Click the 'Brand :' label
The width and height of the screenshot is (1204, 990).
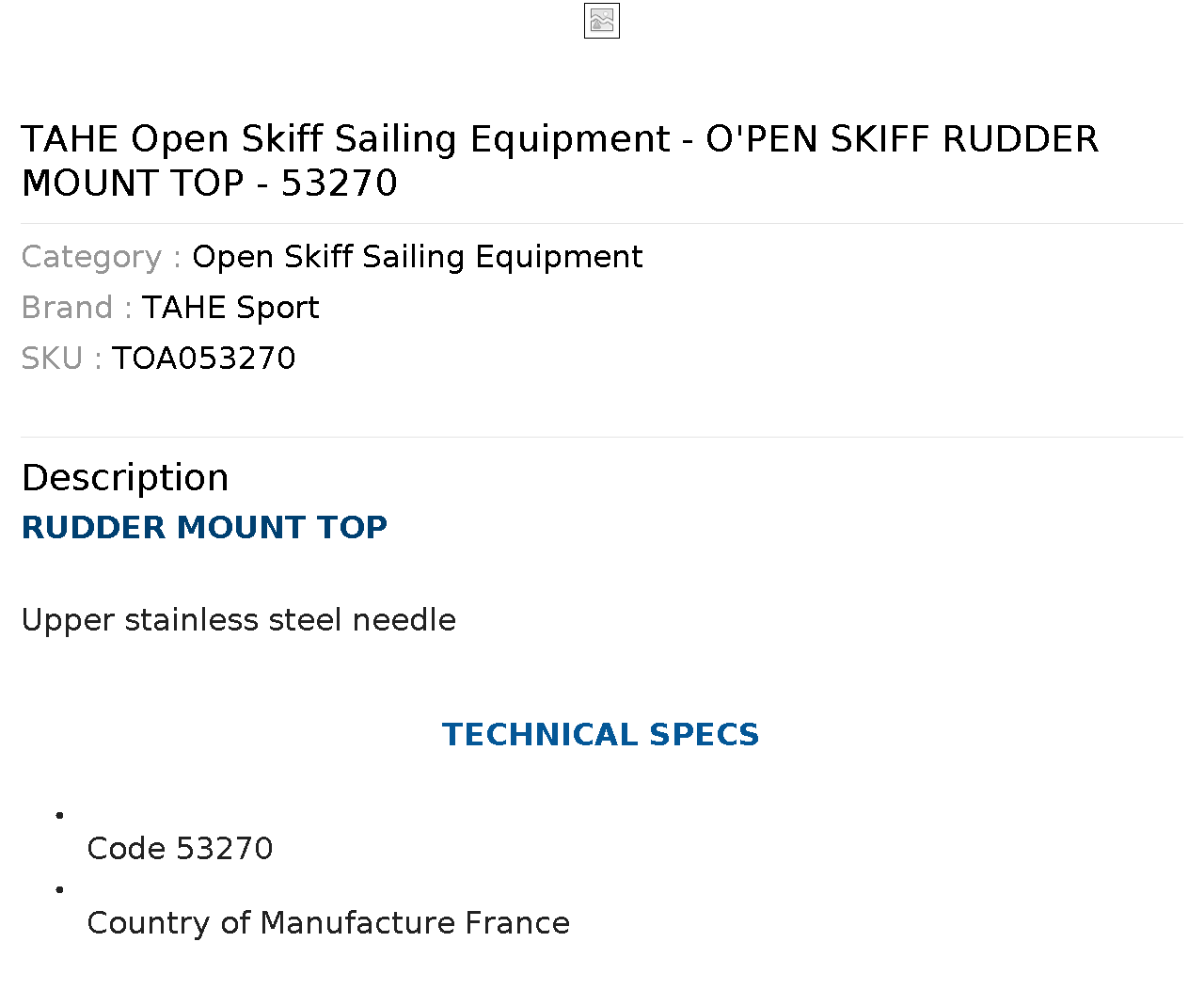(76, 308)
